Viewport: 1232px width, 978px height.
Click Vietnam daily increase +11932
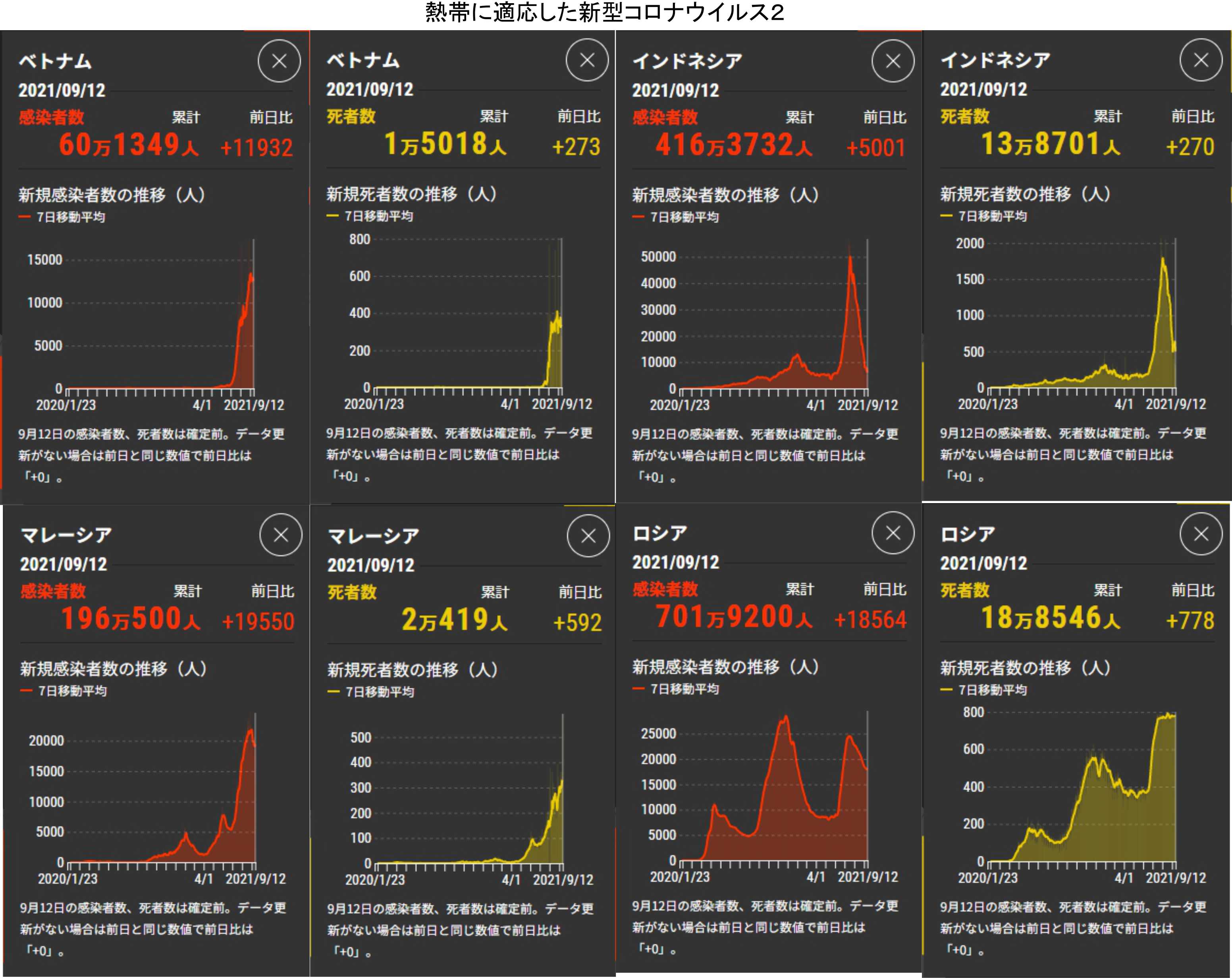(x=256, y=148)
